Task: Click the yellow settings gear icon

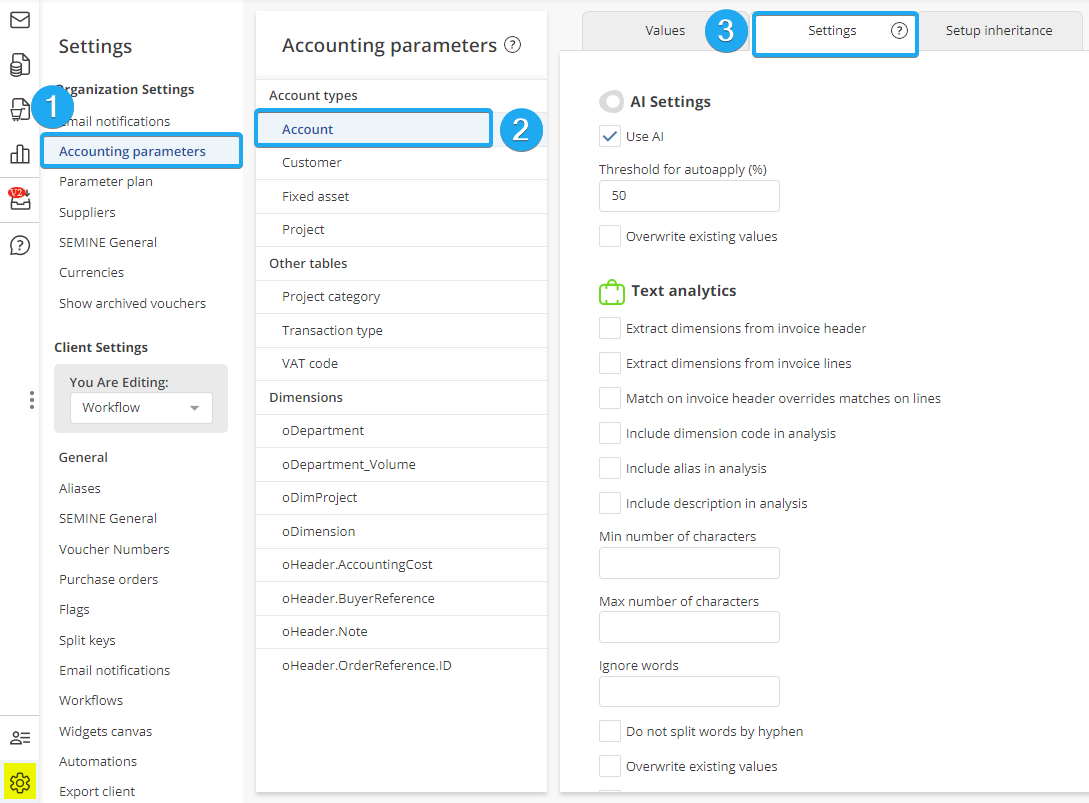Action: [x=20, y=782]
